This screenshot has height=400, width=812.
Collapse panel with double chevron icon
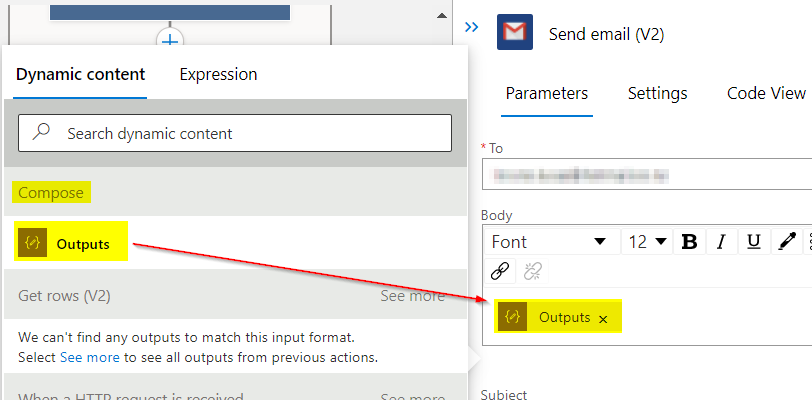point(473,27)
